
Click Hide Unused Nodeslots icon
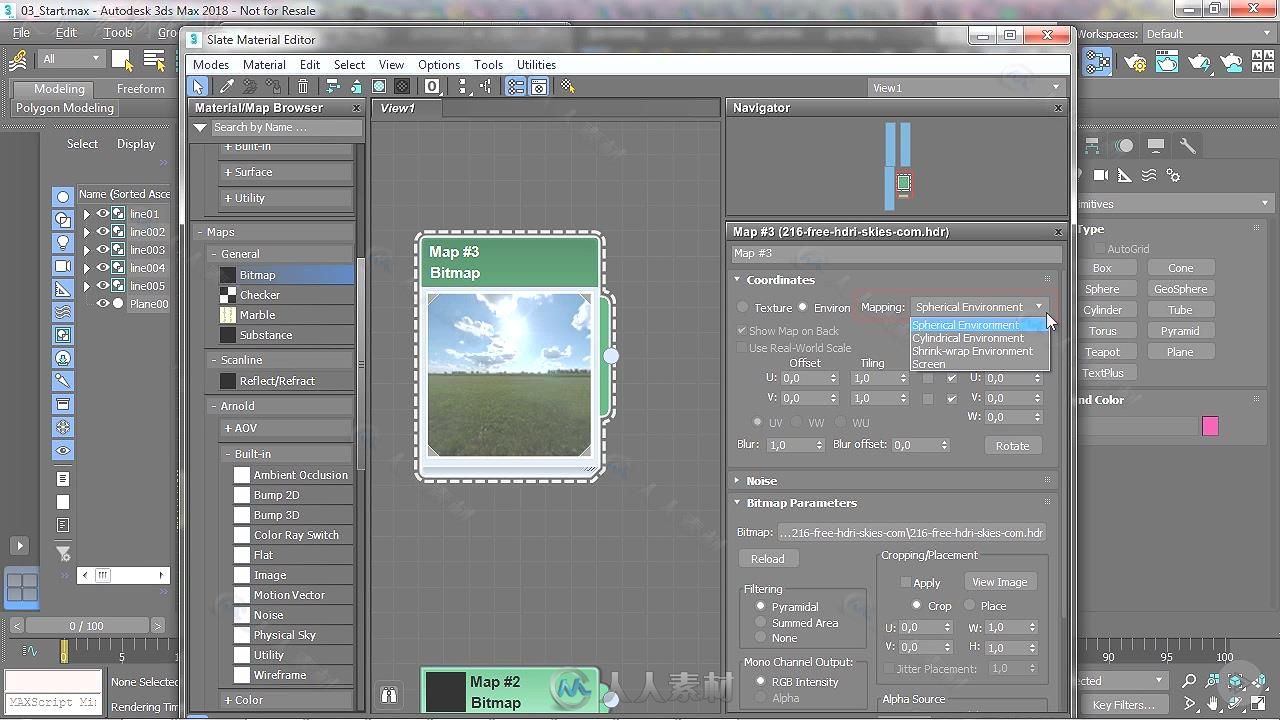pyautogui.click(x=356, y=87)
